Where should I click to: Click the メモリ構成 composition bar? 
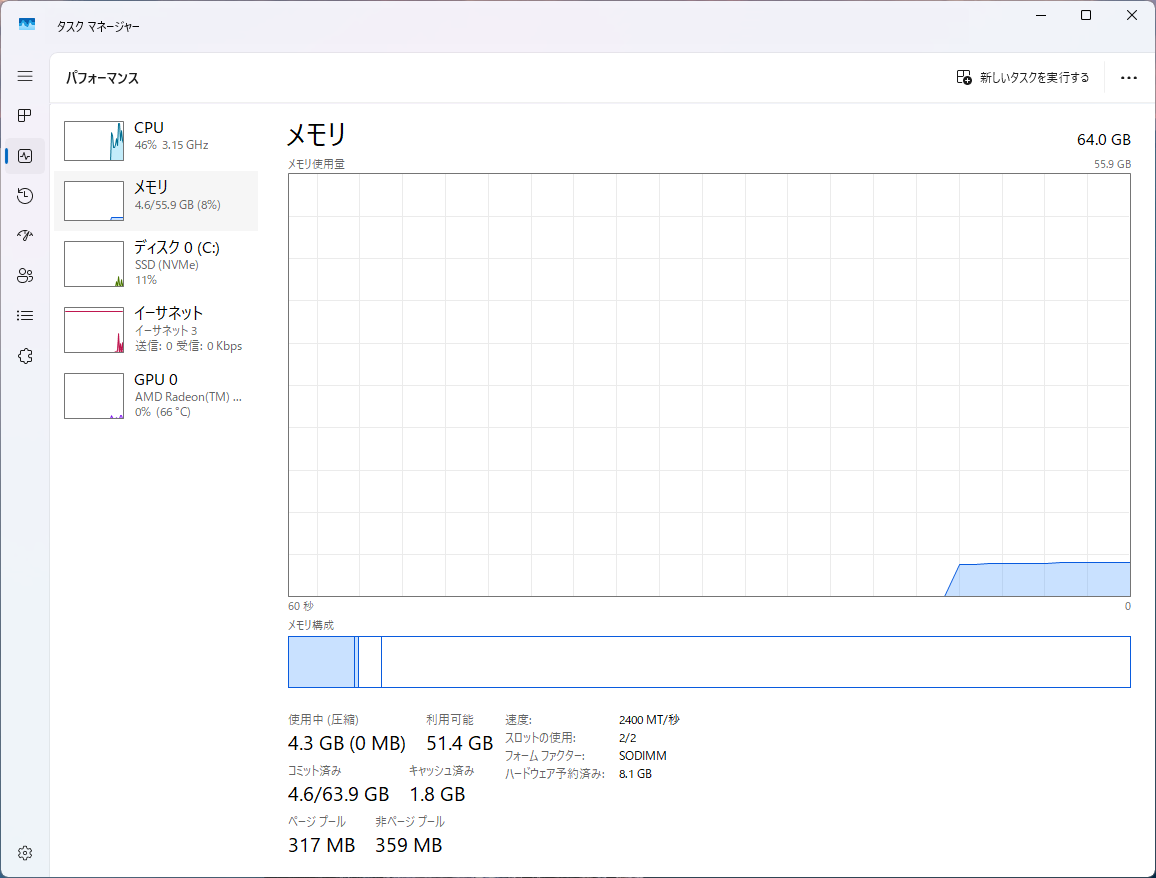[x=709, y=662]
